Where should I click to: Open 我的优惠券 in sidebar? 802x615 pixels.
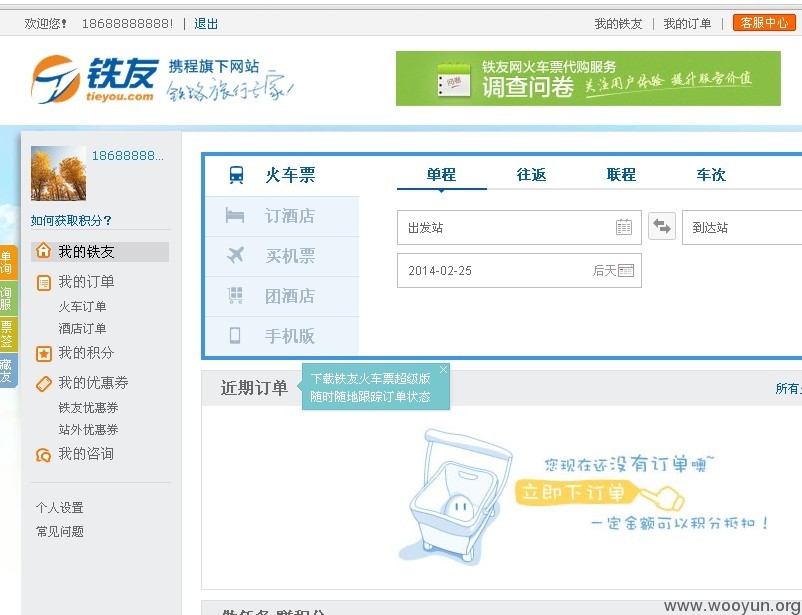[x=93, y=383]
